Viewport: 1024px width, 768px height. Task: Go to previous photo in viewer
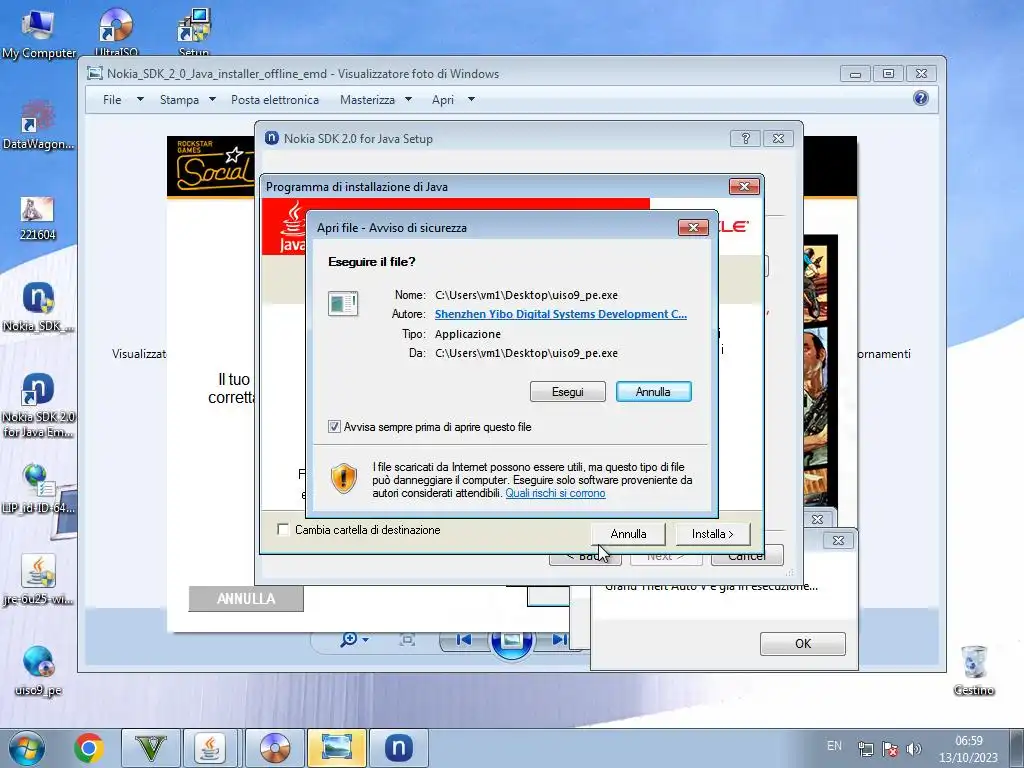pos(463,639)
